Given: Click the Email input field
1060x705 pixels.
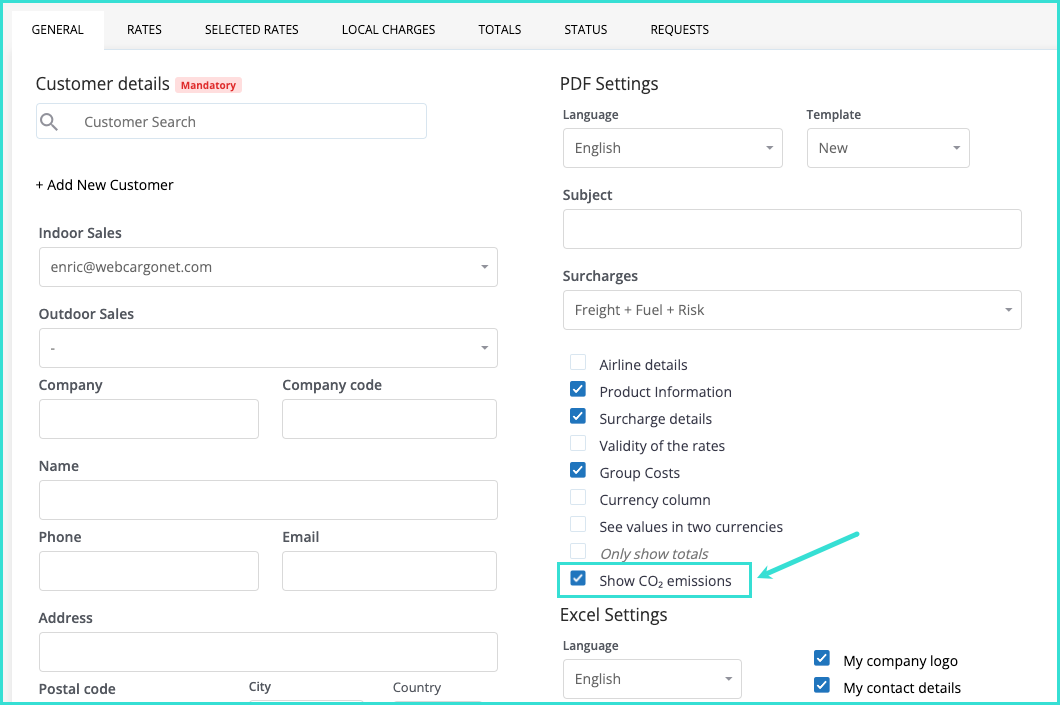Looking at the screenshot, I should (389, 571).
